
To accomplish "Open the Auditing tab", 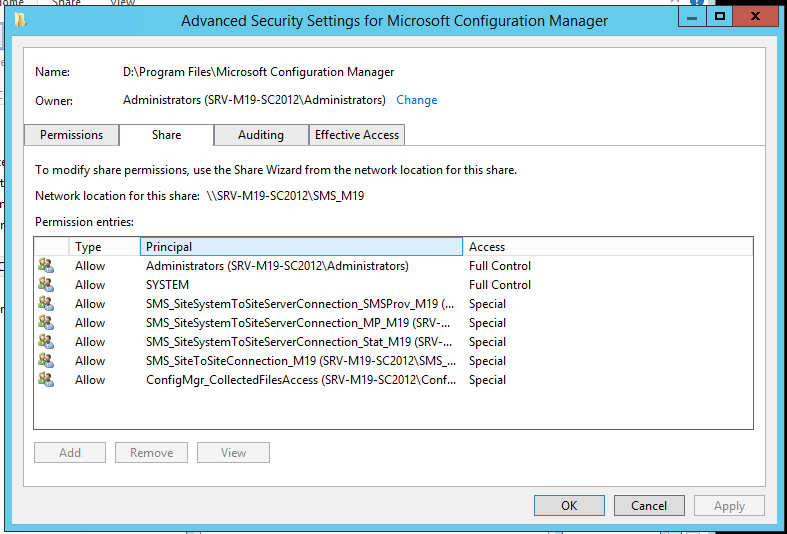I will (x=261, y=135).
